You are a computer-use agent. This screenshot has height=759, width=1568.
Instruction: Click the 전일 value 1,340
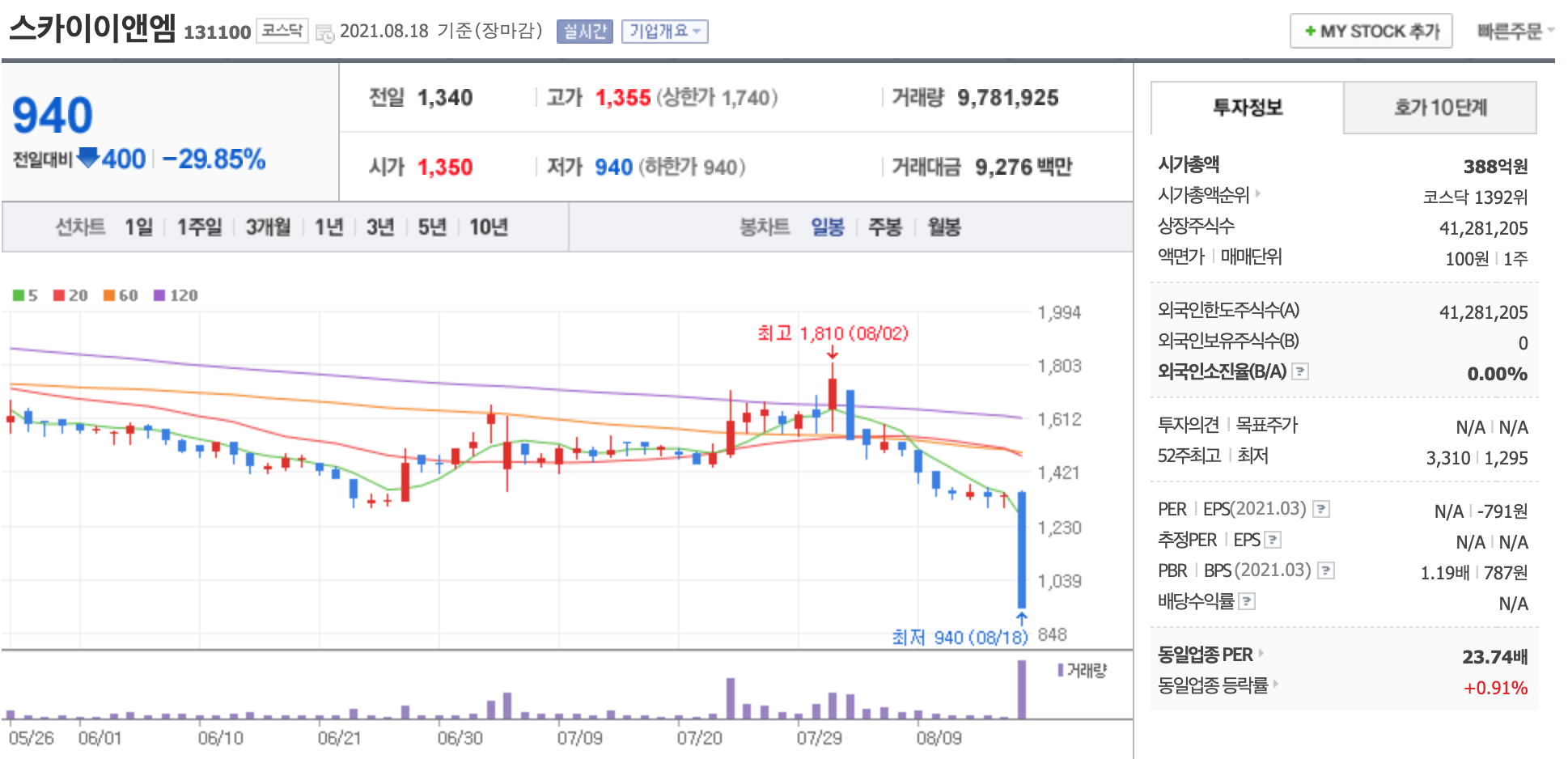445,98
